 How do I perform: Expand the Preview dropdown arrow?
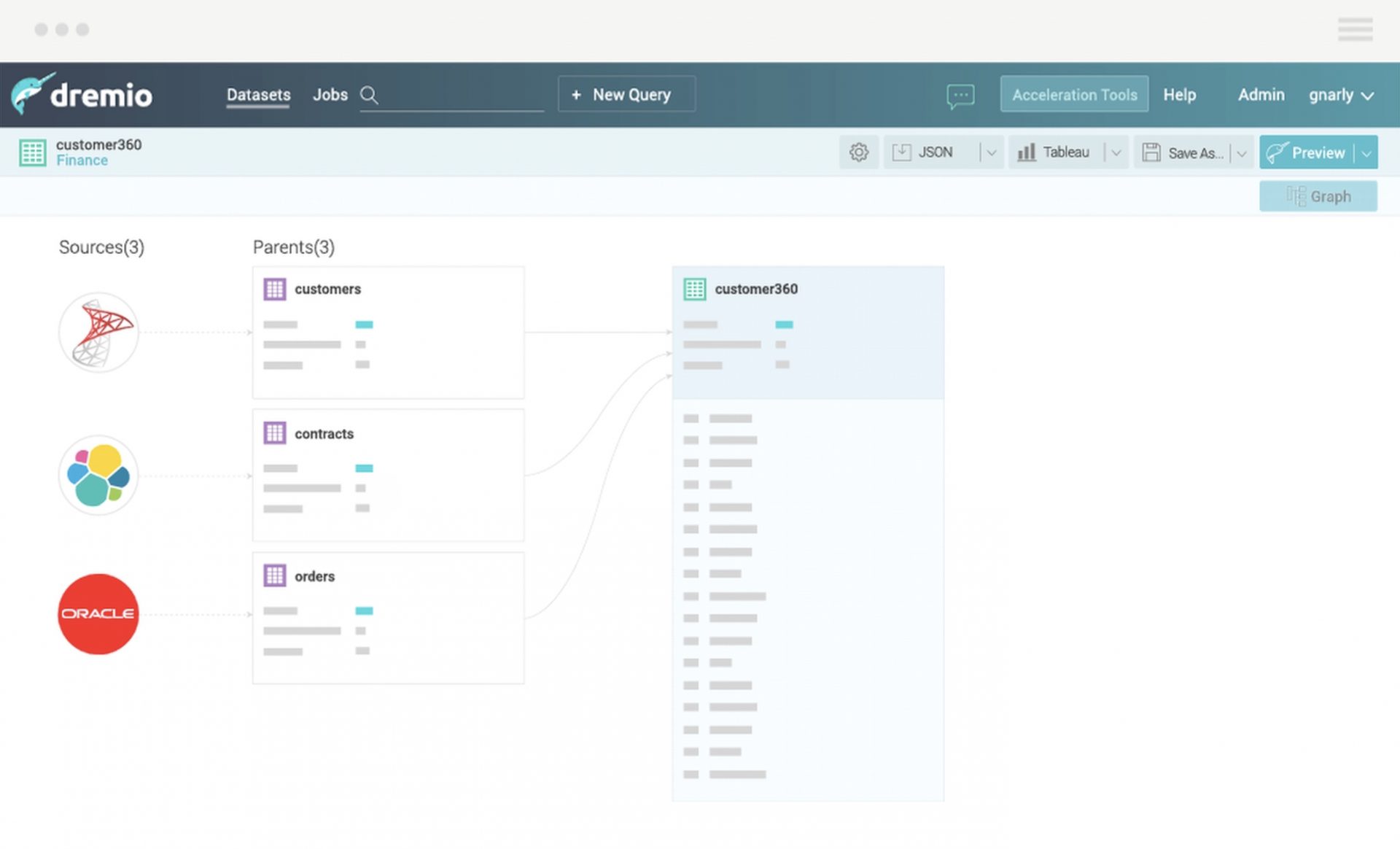(1366, 153)
